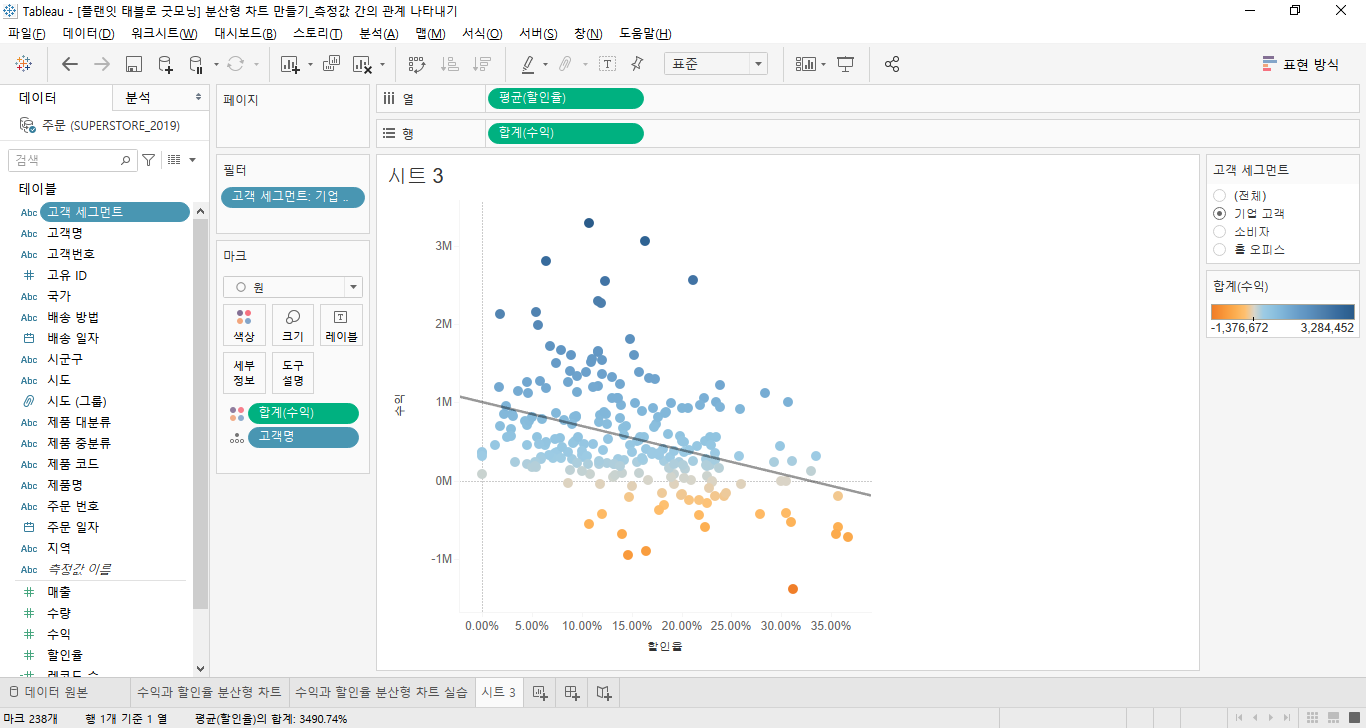Select the 소비자 radio option
This screenshot has width=1366, height=728.
tap(1219, 231)
